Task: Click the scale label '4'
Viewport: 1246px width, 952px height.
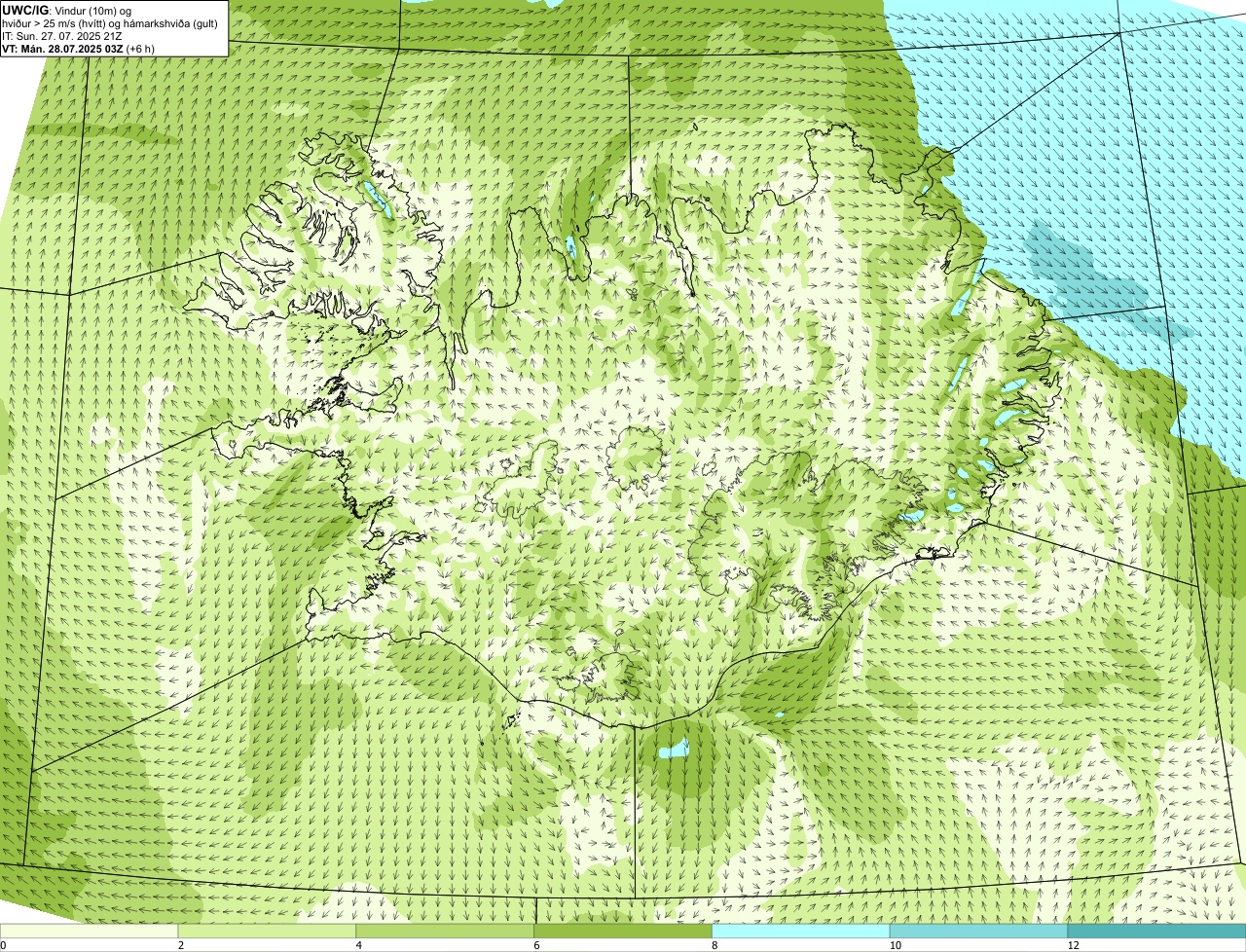Action: 358,945
